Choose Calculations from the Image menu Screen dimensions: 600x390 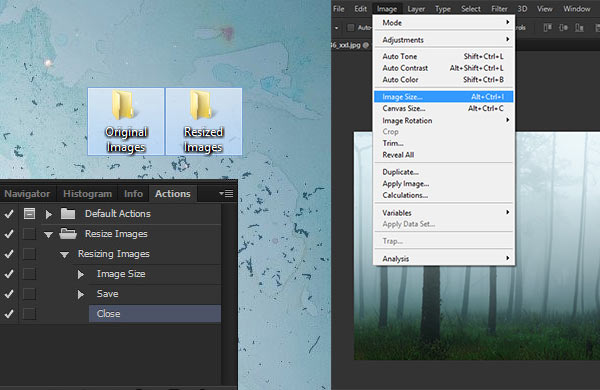pyautogui.click(x=444, y=195)
